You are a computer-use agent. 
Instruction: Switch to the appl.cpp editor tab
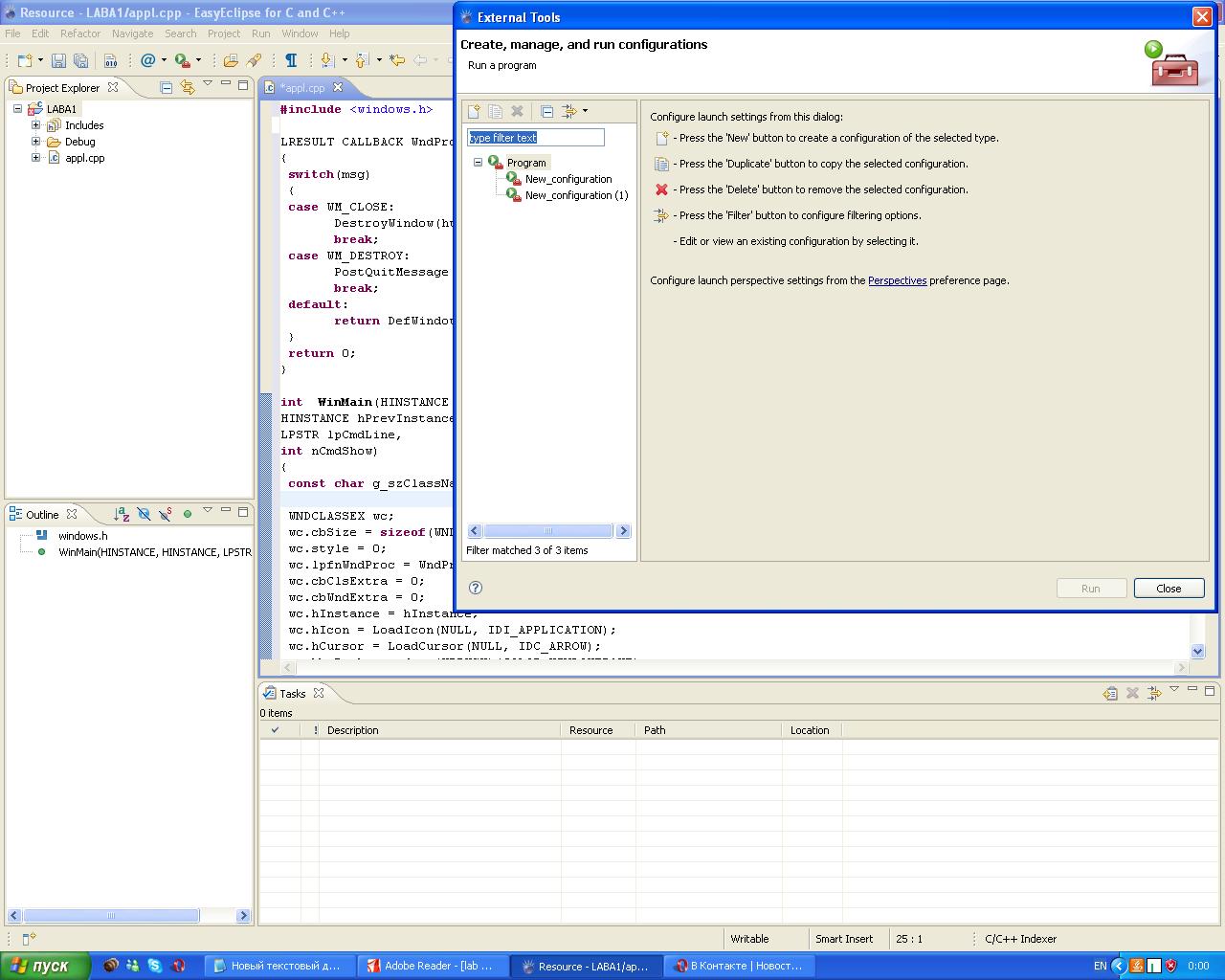(x=302, y=87)
